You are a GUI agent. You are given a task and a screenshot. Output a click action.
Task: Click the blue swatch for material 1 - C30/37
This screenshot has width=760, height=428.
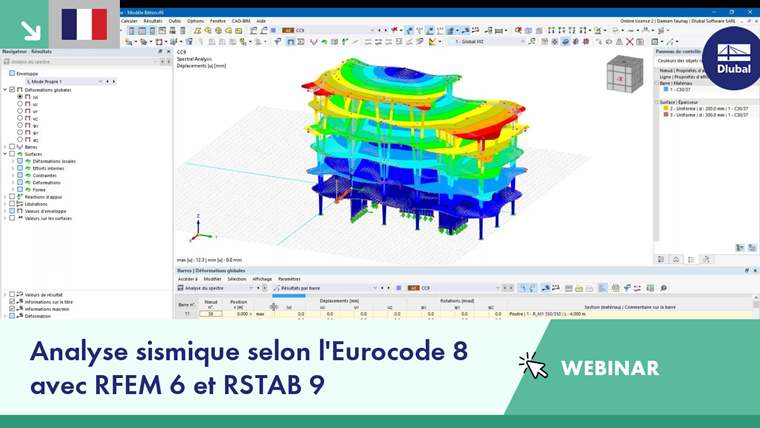(666, 90)
